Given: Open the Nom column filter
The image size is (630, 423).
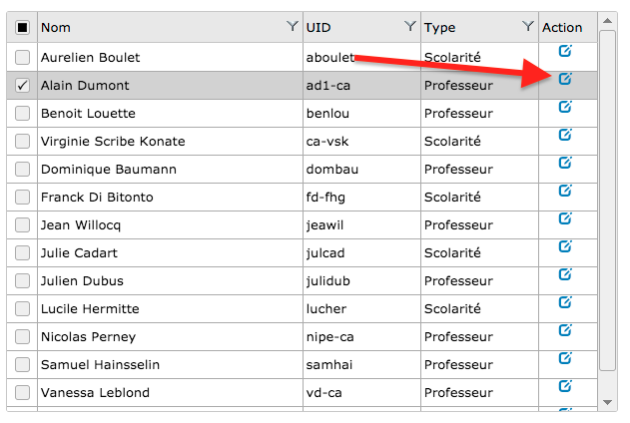Looking at the screenshot, I should coord(291,27).
